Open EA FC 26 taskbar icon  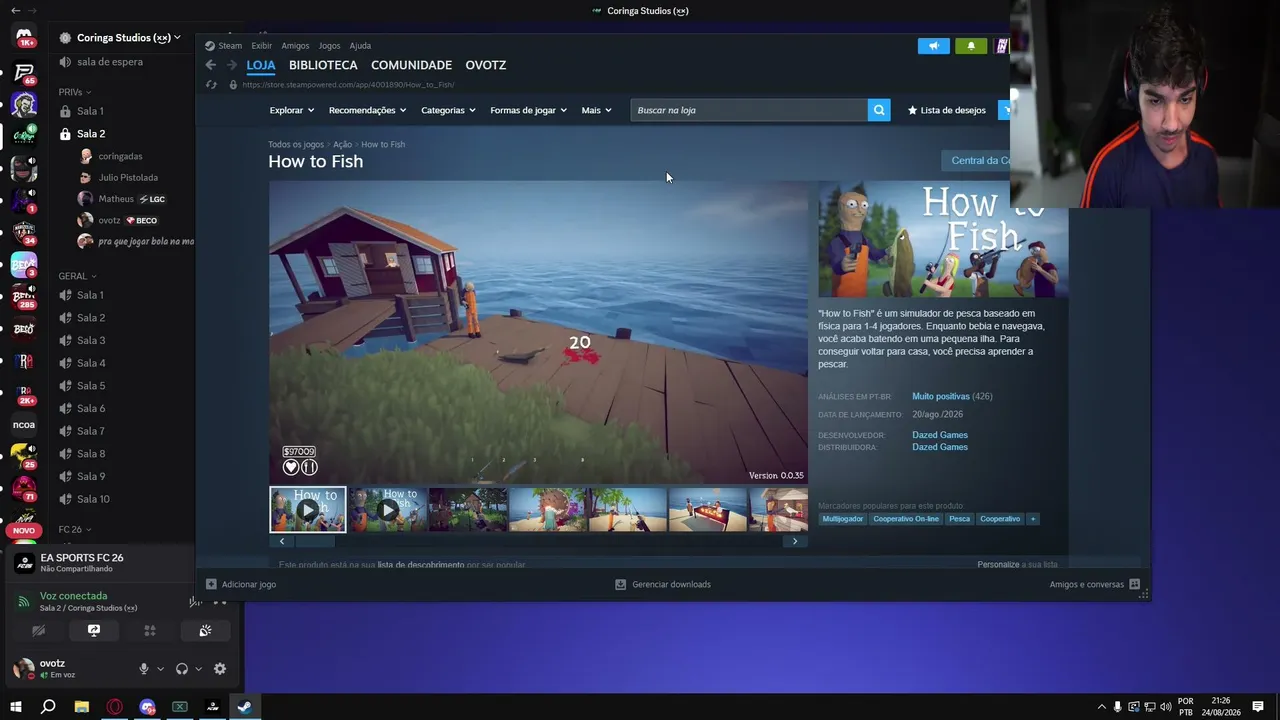[212, 707]
